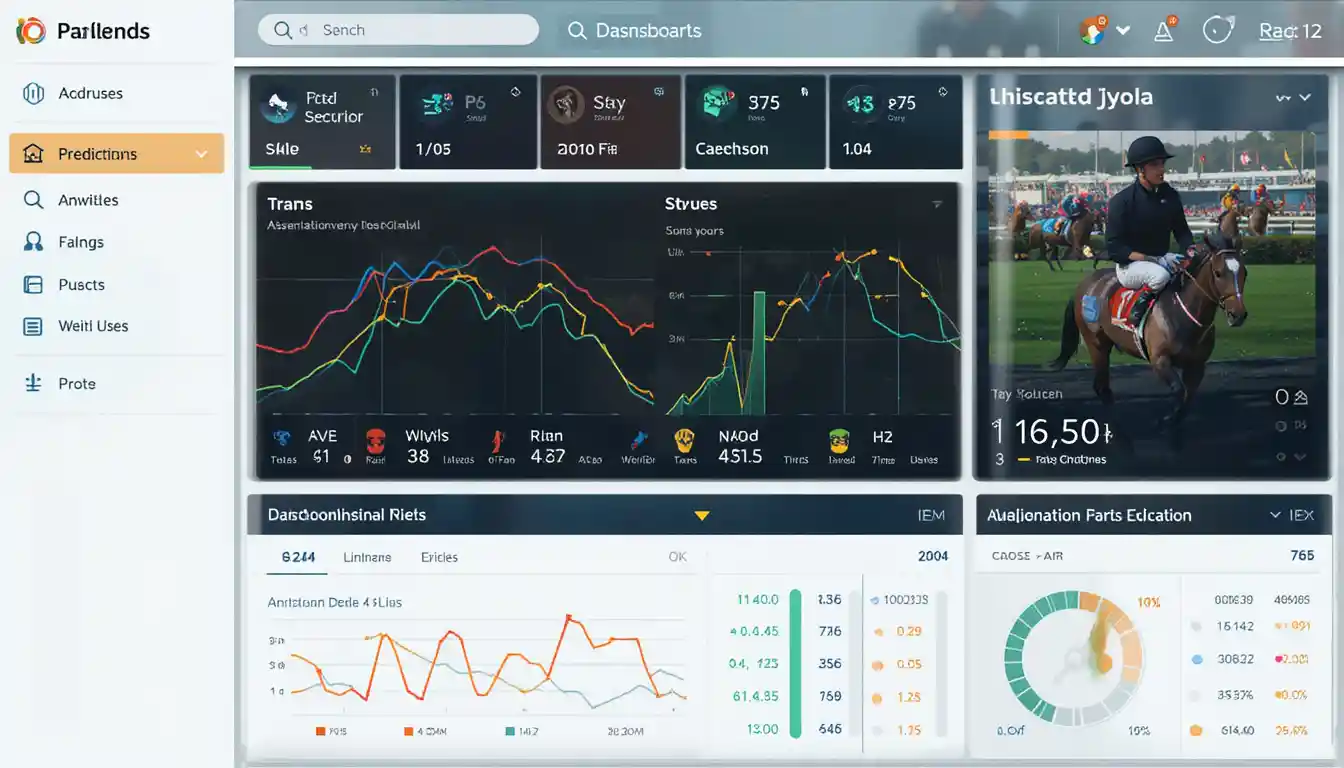
Task: Click the Weitl Uses list icon
Action: tap(33, 326)
